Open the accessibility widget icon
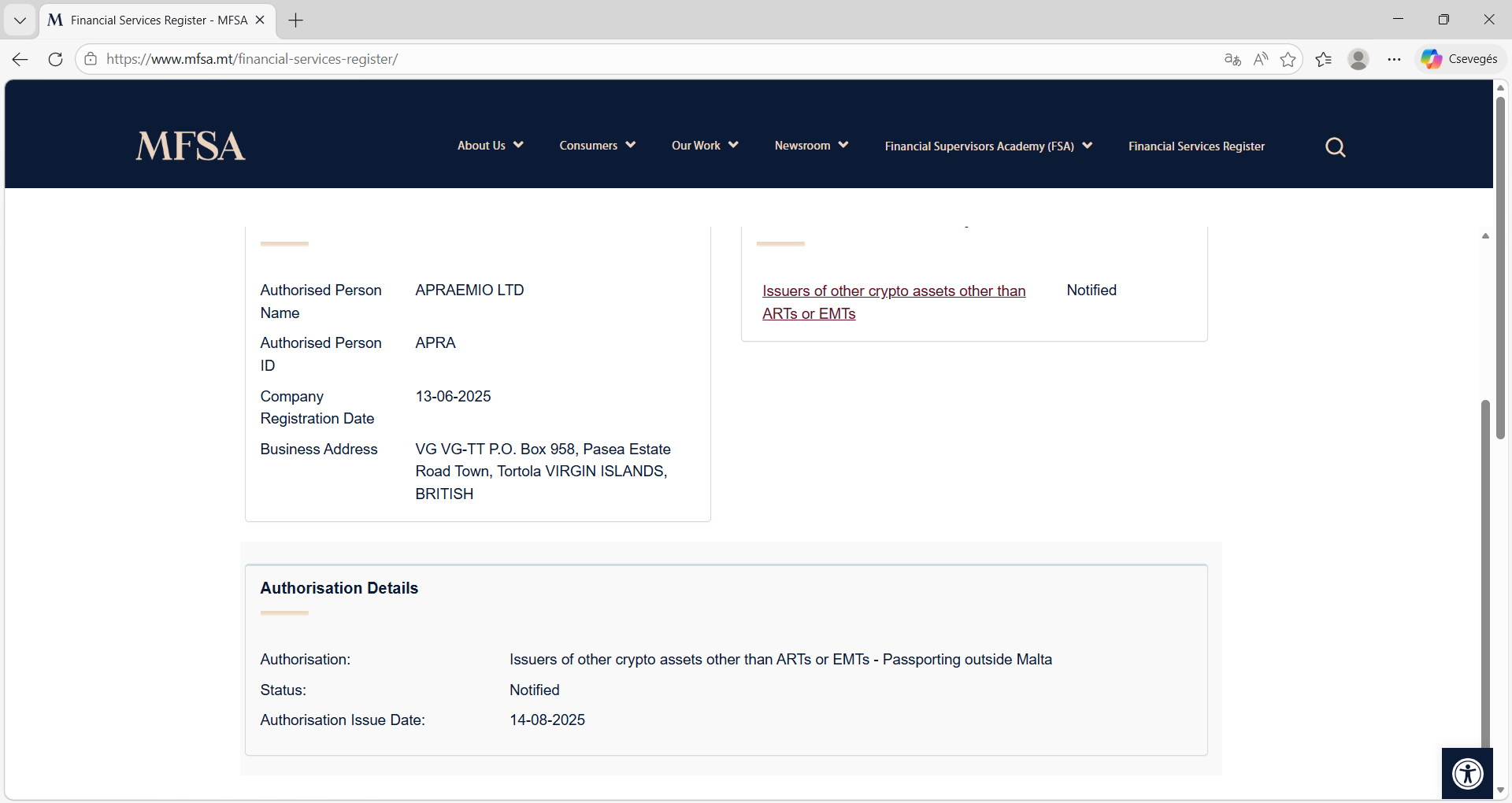Viewport: 1512px width, 803px height. [x=1467, y=773]
